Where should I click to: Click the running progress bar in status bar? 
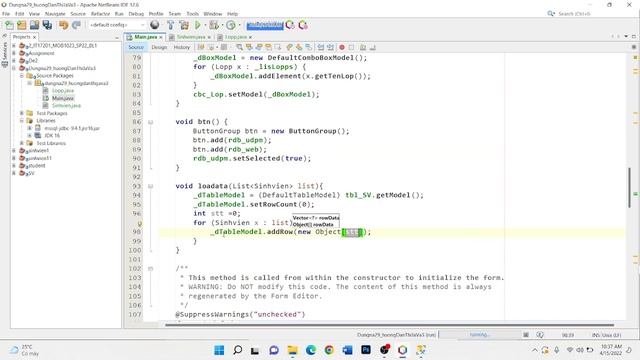click(x=480, y=335)
